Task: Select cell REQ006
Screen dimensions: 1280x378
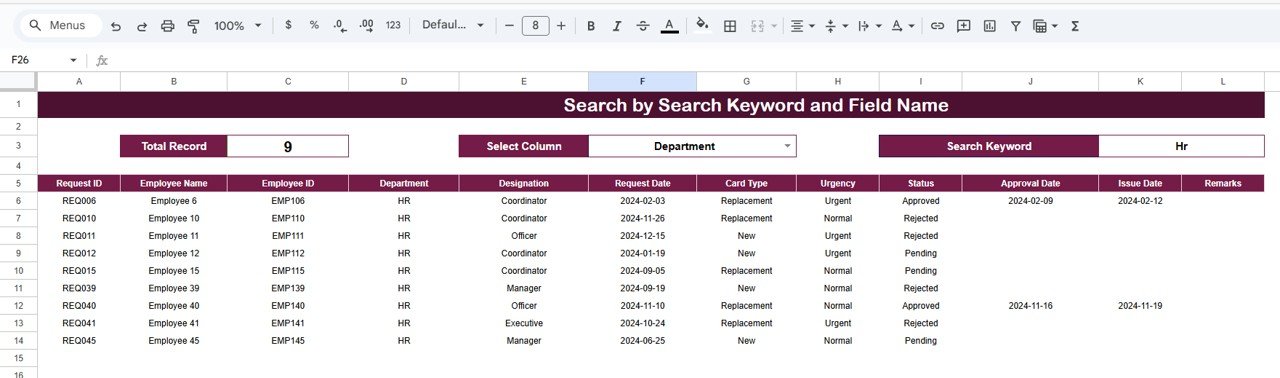Action: [79, 201]
